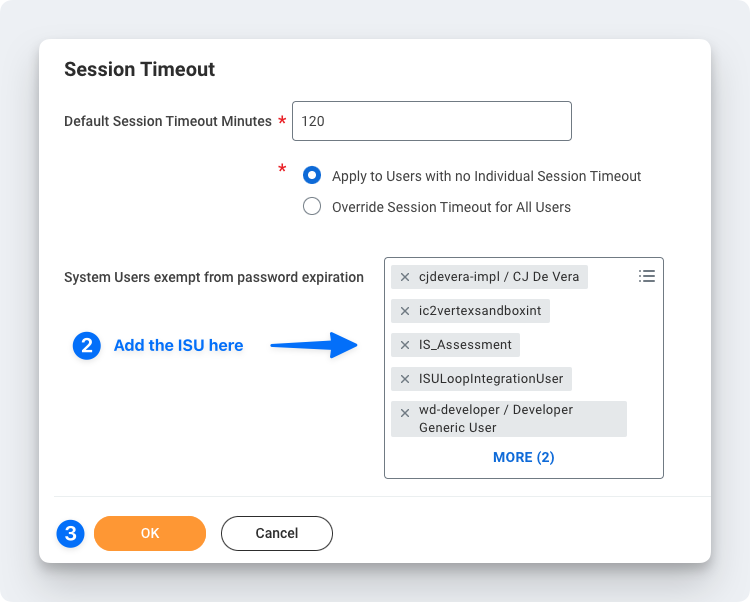Click the wd-developer / Developer Generic User label
750x602 pixels.
496,419
